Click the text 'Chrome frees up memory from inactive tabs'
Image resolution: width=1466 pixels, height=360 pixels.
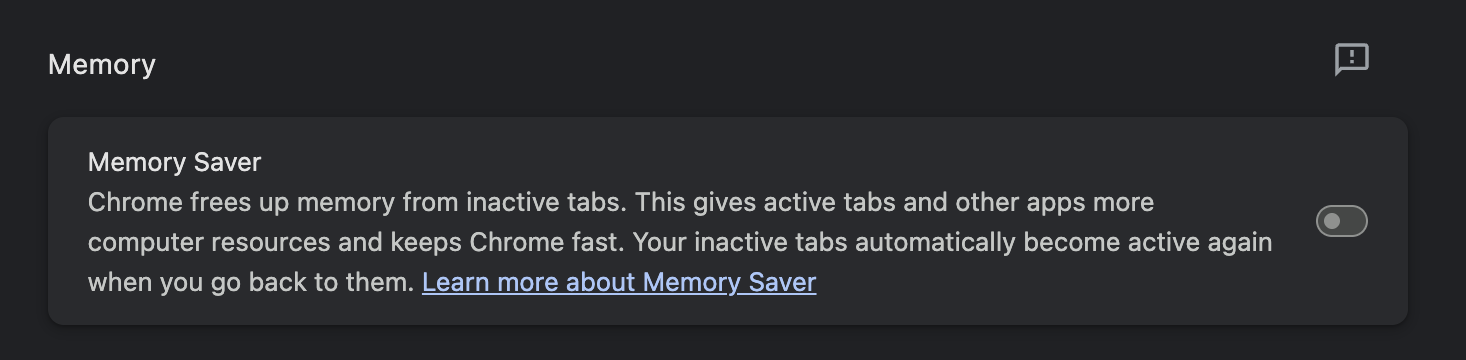356,202
